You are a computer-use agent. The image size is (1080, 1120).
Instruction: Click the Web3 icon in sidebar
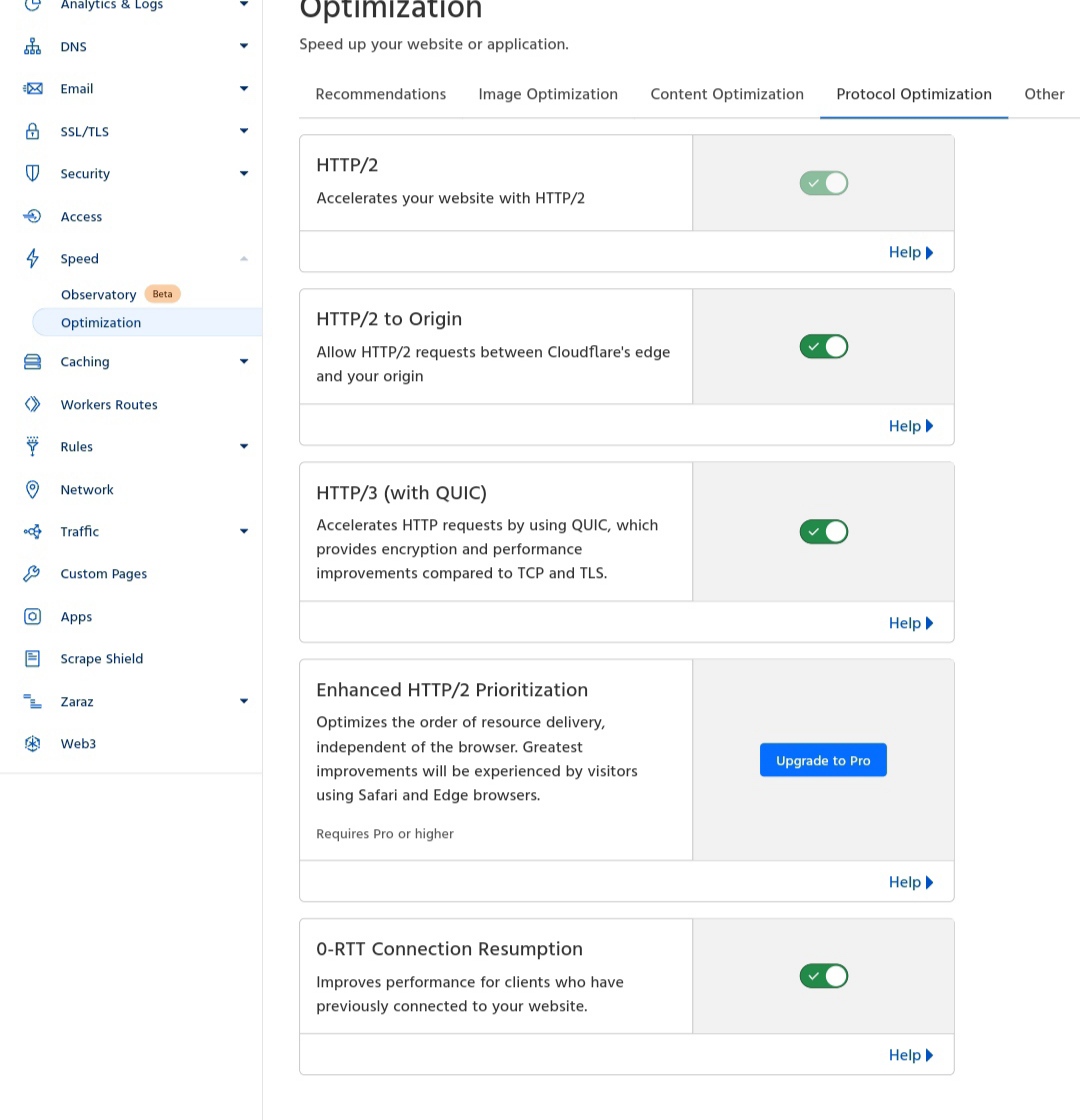[32, 744]
